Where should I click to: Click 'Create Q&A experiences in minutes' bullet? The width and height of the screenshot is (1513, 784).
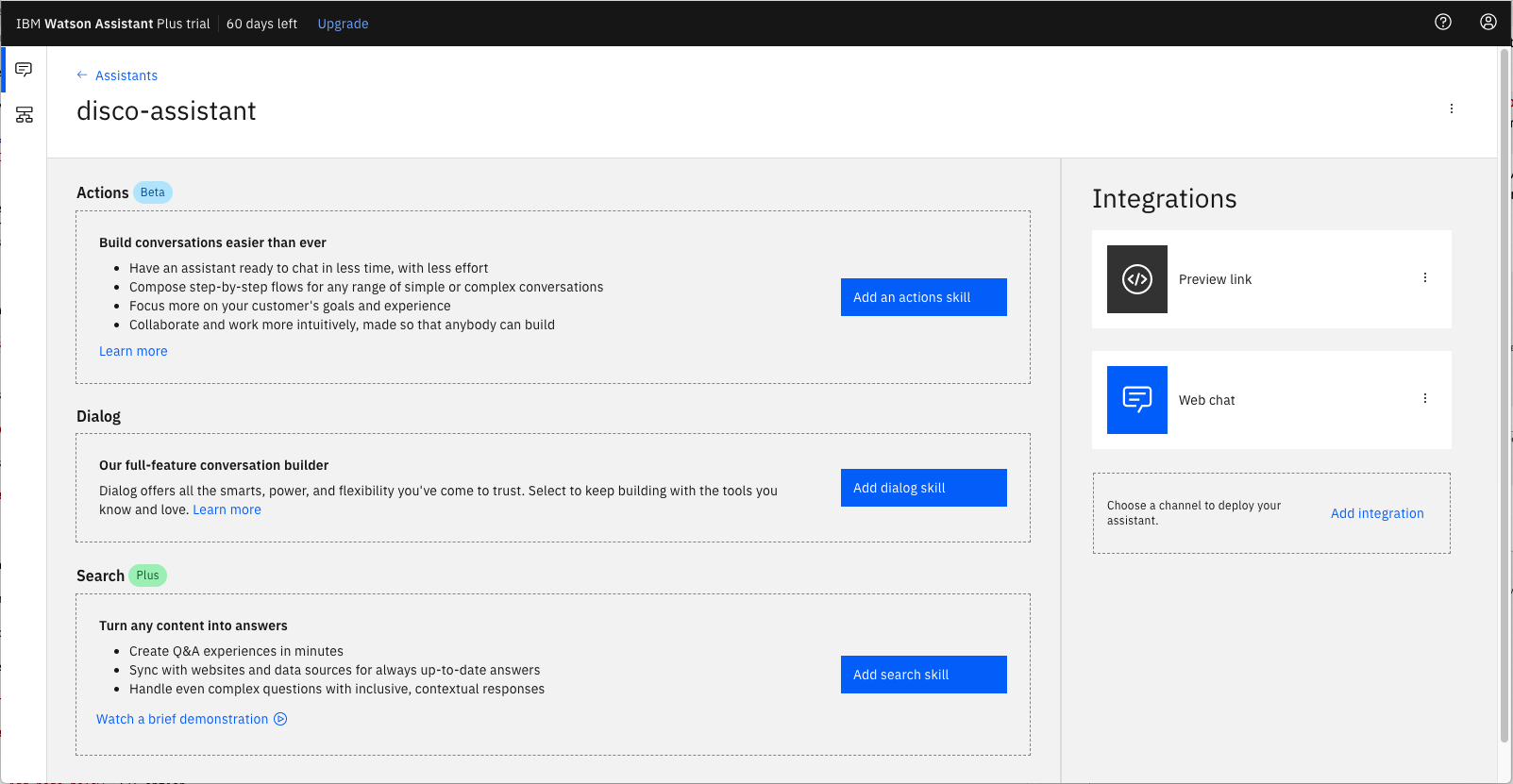(x=236, y=651)
